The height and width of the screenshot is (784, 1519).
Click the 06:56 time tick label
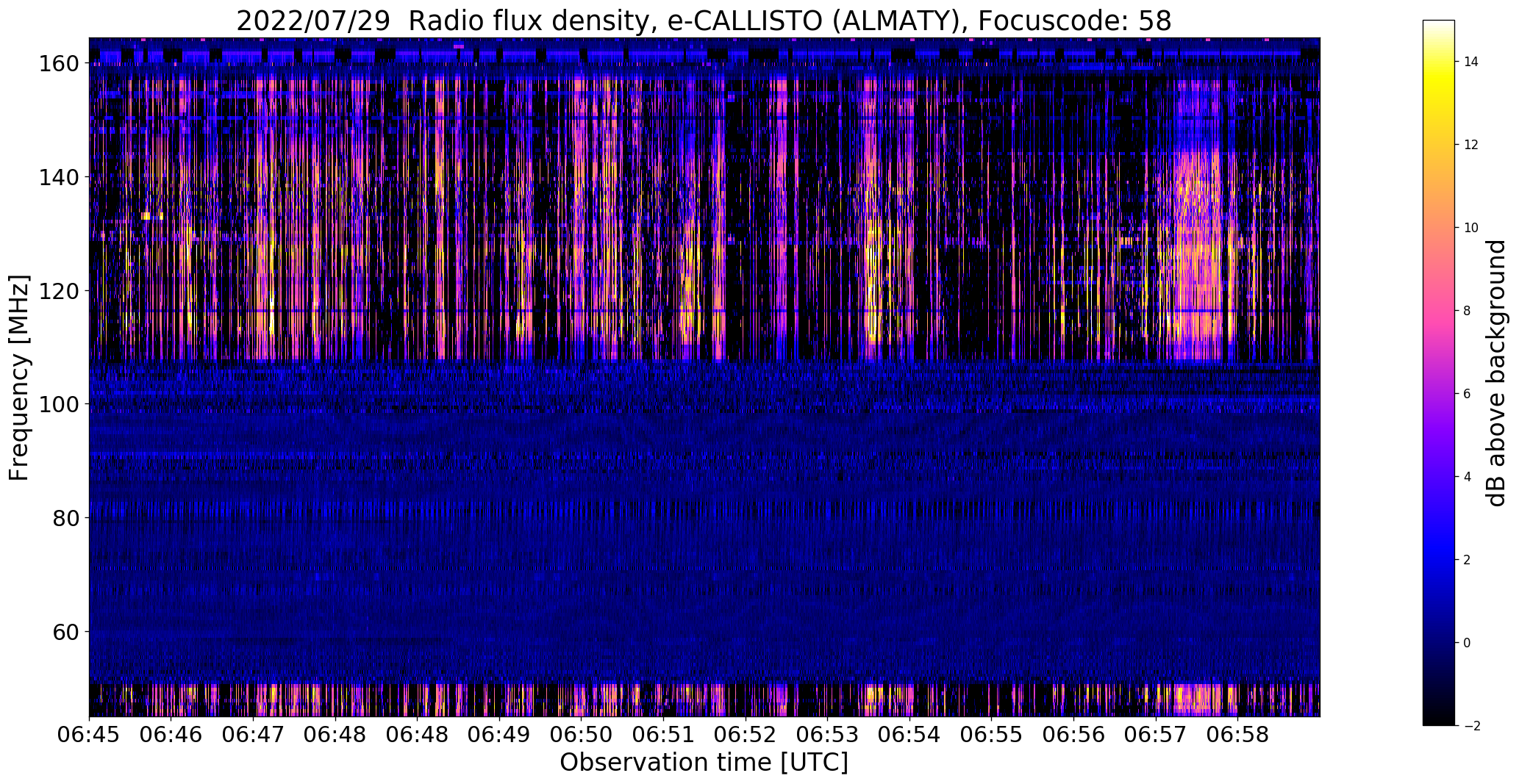click(1074, 736)
